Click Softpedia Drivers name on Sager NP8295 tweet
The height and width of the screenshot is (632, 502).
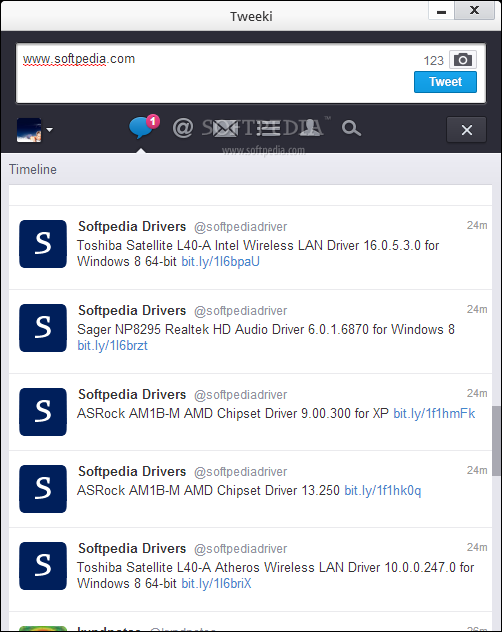(x=132, y=310)
